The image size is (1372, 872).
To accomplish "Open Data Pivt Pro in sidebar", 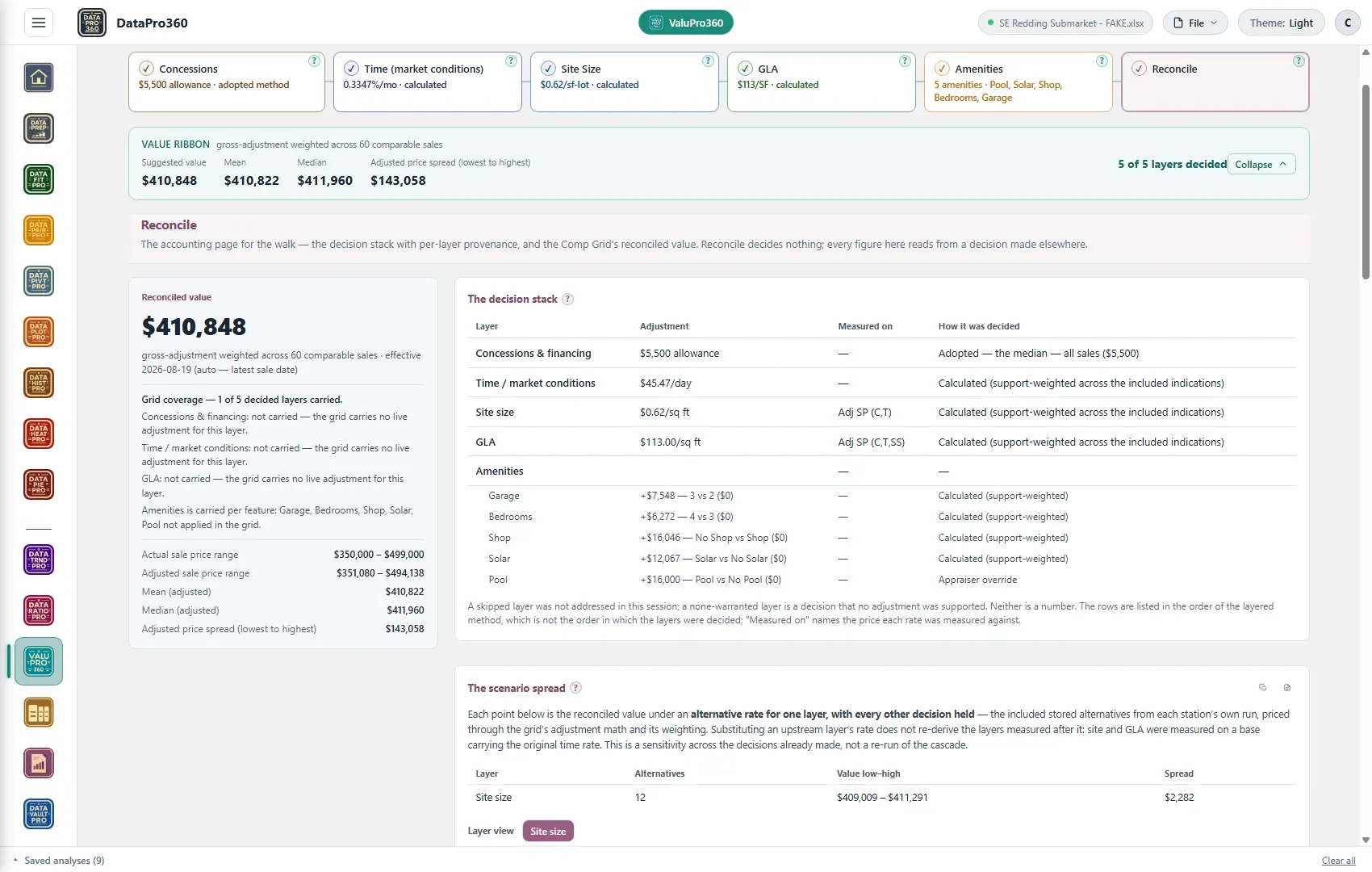I will pos(39,281).
